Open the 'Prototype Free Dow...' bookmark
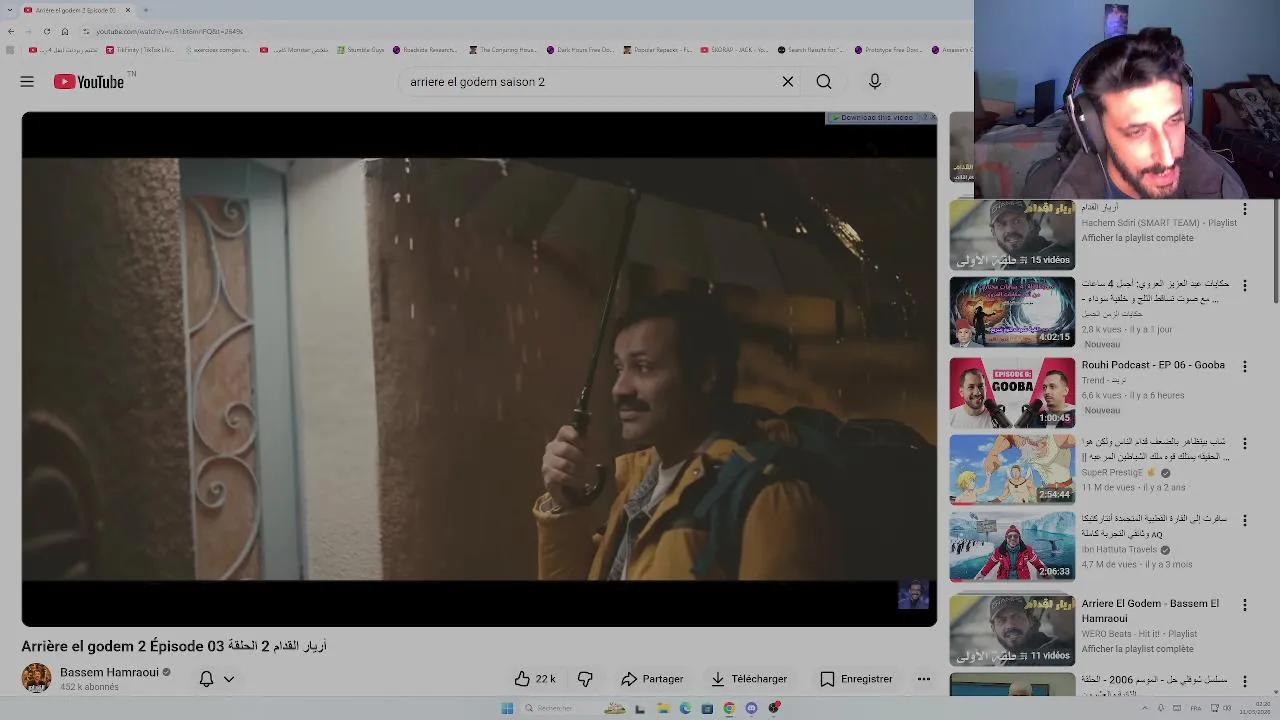 click(888, 50)
